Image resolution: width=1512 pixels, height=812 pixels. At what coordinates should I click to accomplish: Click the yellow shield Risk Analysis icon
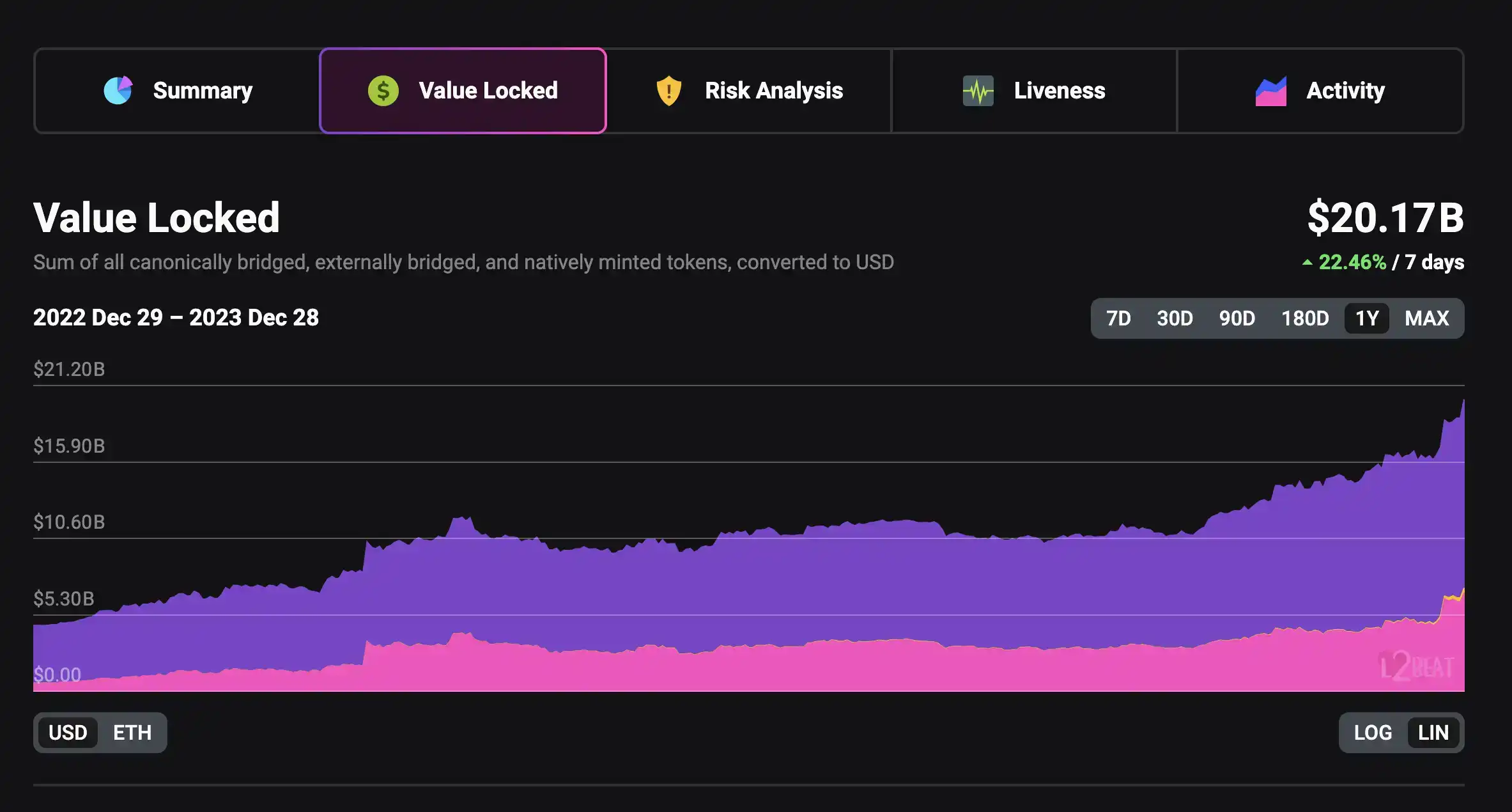click(668, 91)
